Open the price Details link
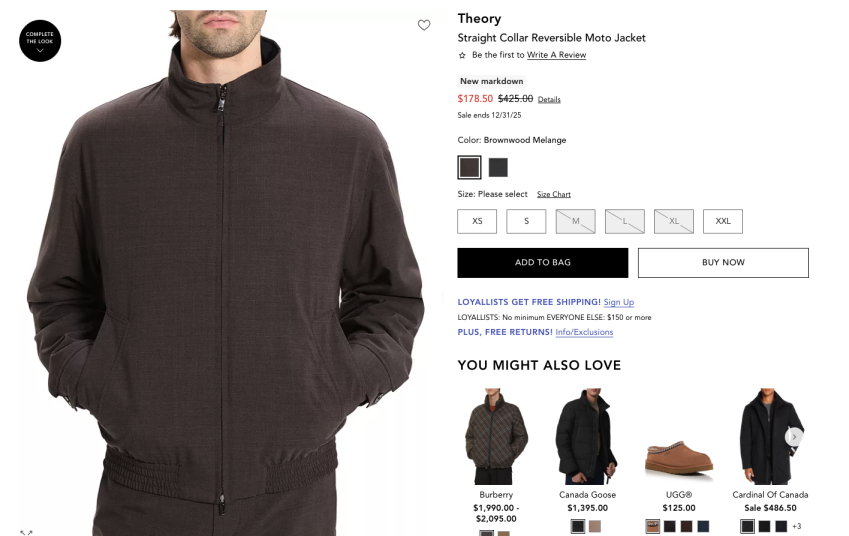 coord(549,100)
